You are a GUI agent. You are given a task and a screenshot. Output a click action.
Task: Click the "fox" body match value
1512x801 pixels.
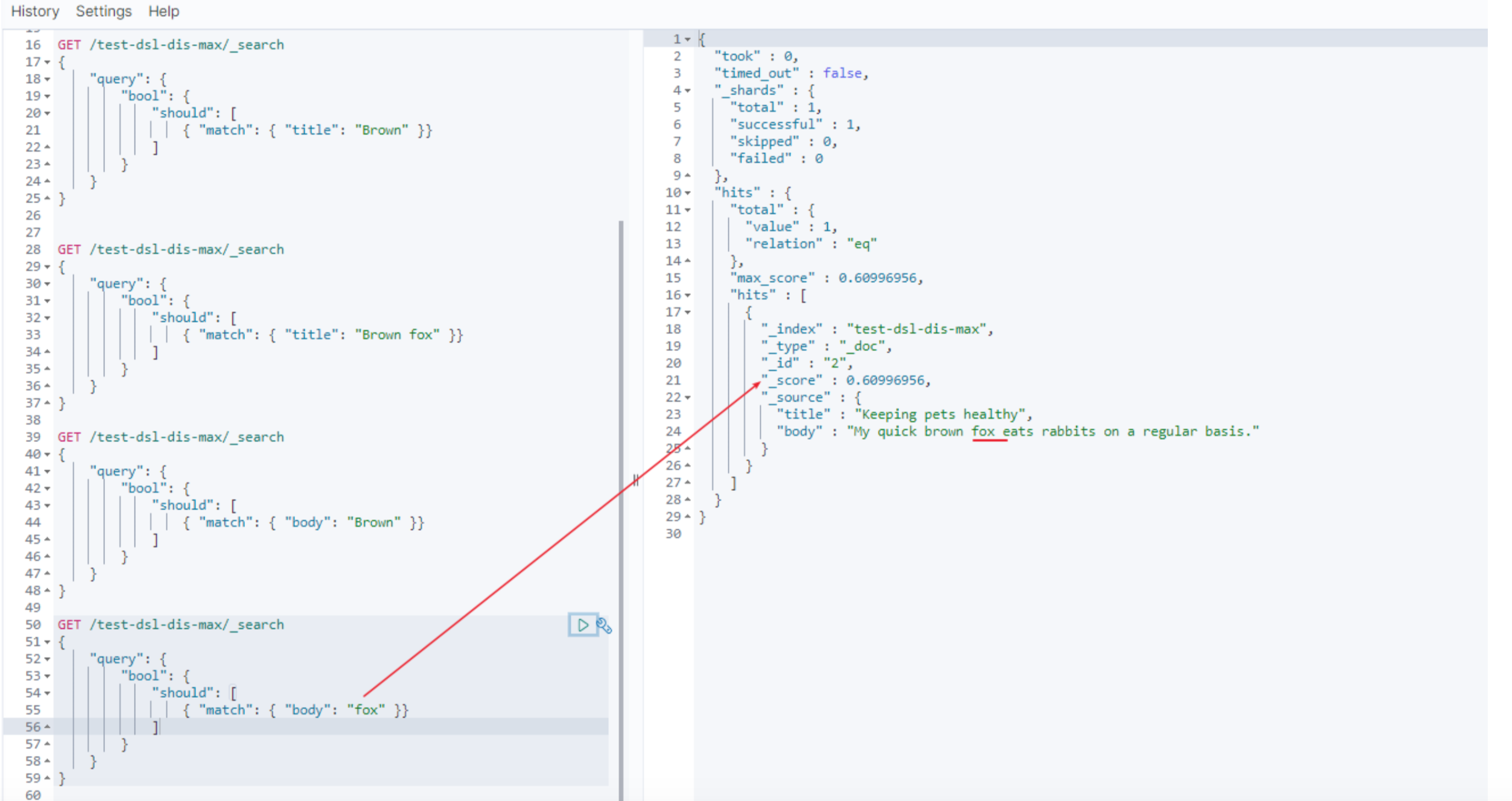(366, 710)
